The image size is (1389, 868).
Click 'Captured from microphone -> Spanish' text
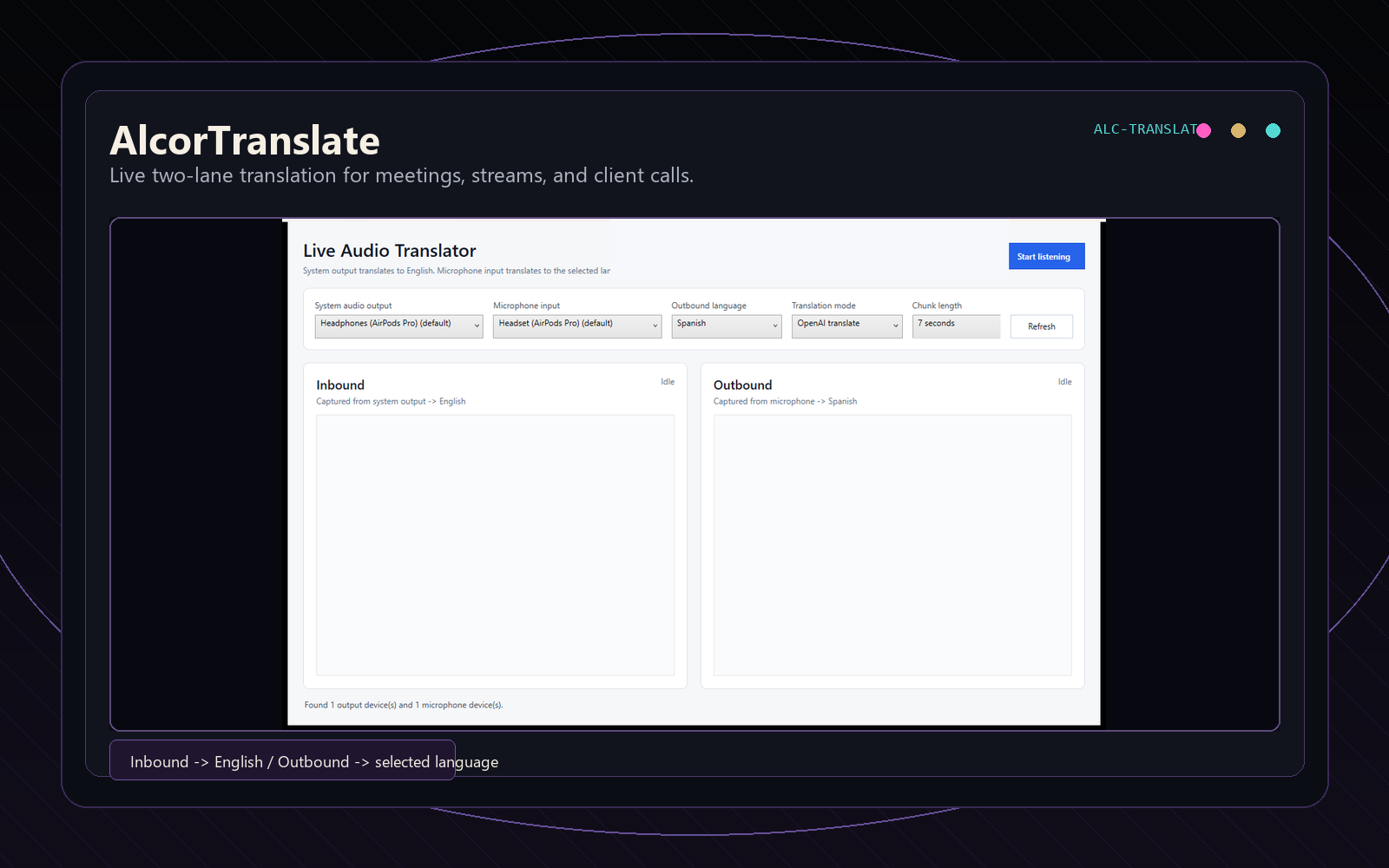point(785,401)
